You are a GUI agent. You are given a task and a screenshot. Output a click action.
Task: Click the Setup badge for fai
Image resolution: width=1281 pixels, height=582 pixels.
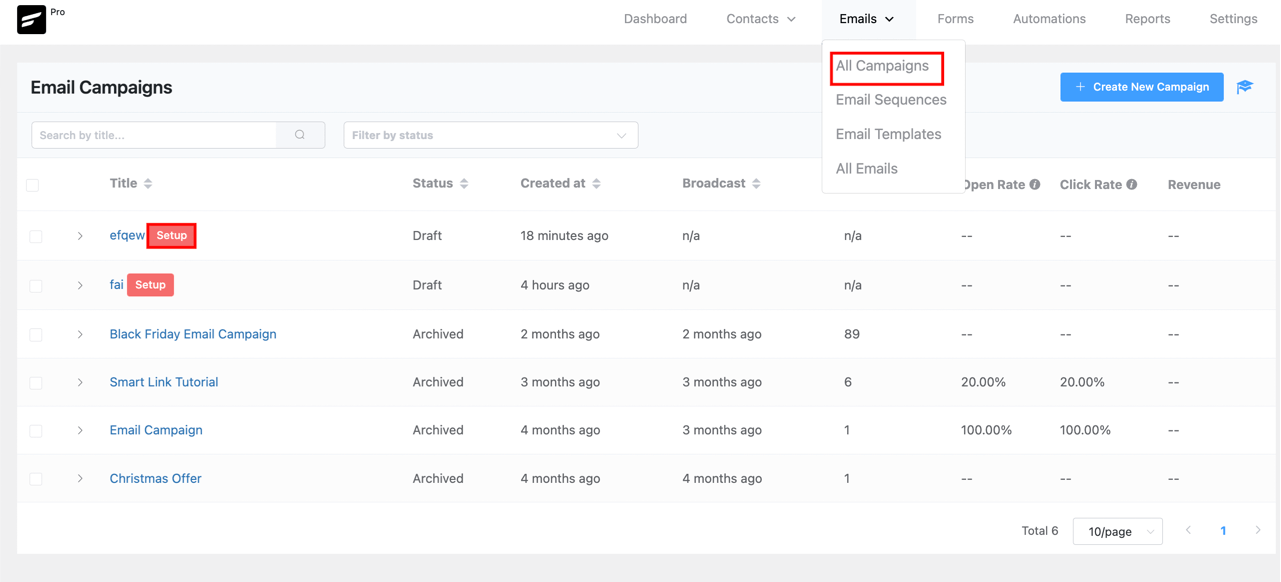click(150, 285)
